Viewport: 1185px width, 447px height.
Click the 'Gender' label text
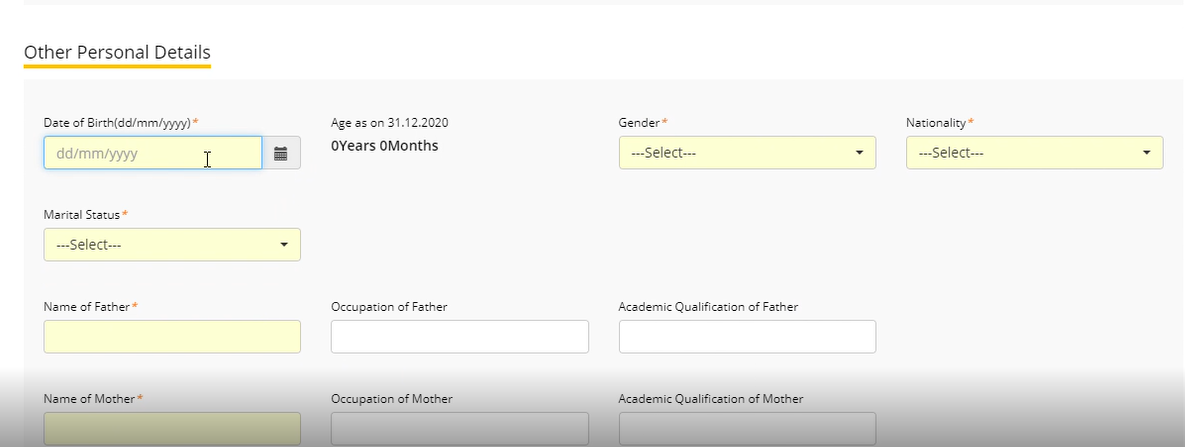point(639,123)
